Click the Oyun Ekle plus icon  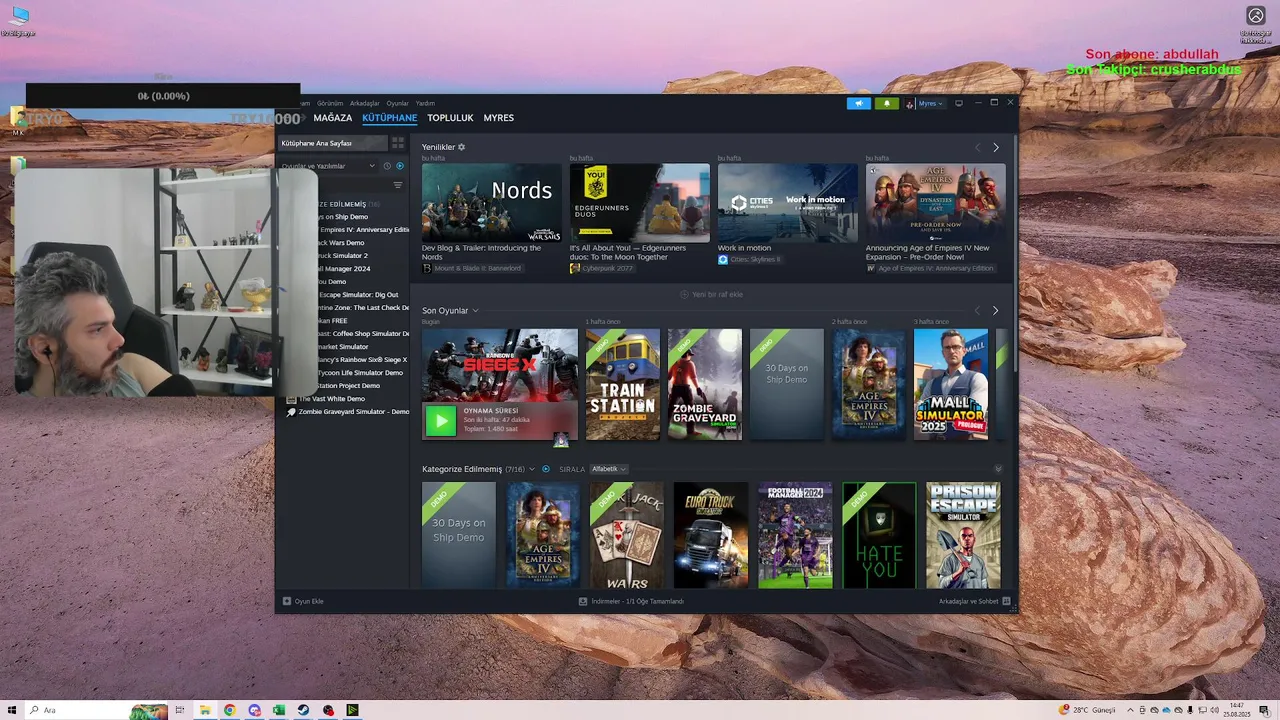click(x=287, y=601)
